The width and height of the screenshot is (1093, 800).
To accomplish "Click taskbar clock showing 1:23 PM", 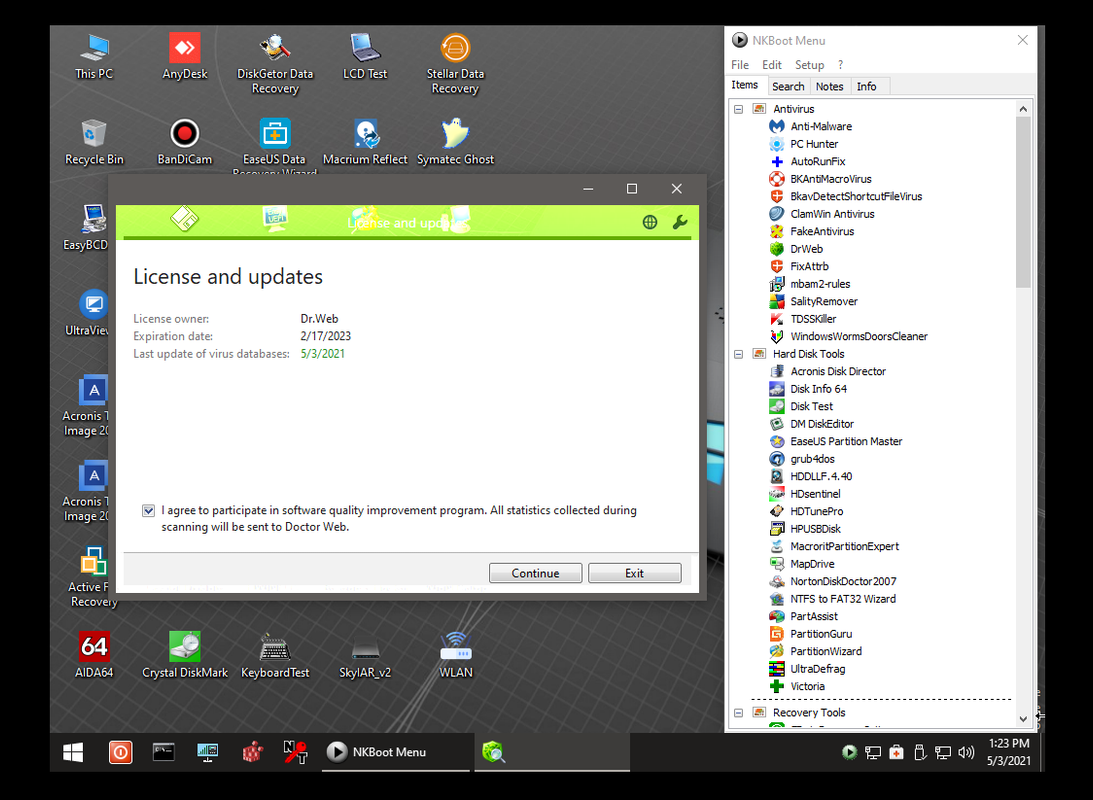I will click(1009, 752).
